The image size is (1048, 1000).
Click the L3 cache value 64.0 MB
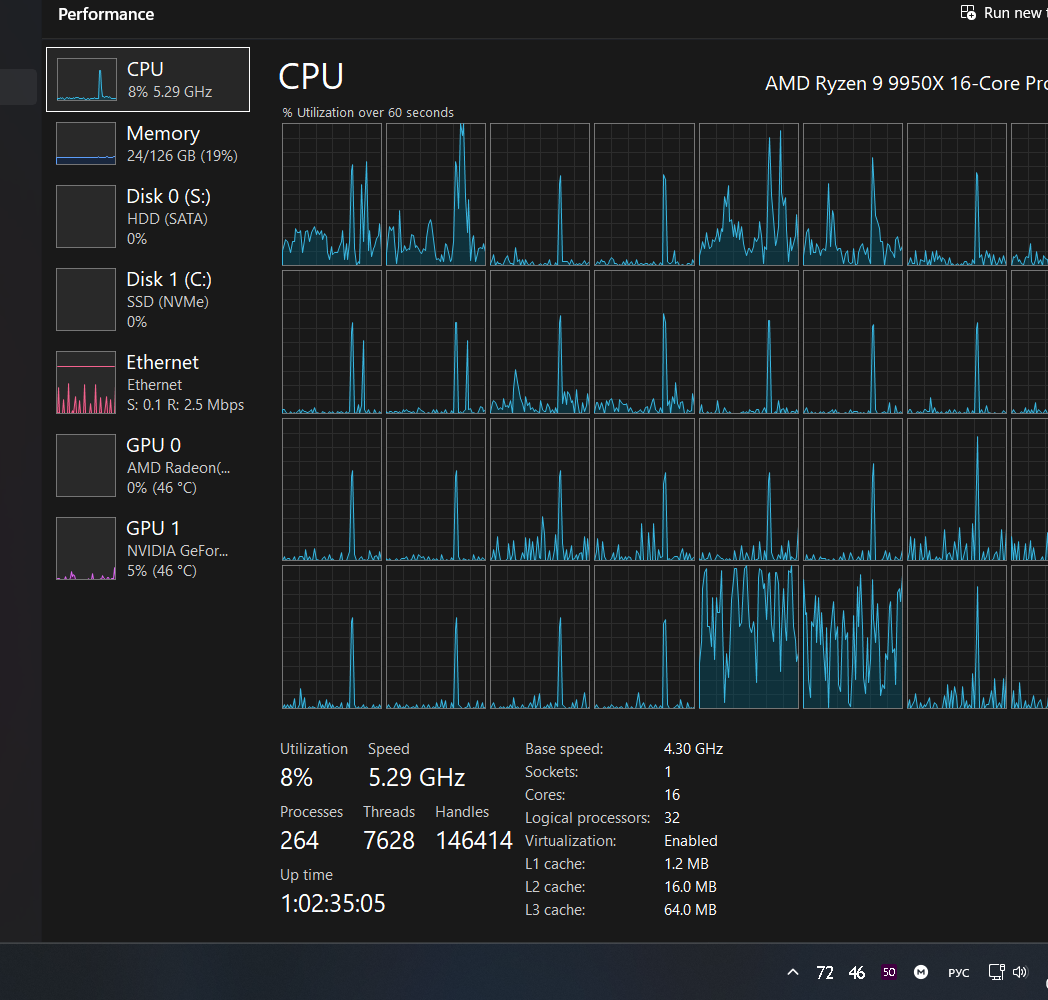pos(690,910)
